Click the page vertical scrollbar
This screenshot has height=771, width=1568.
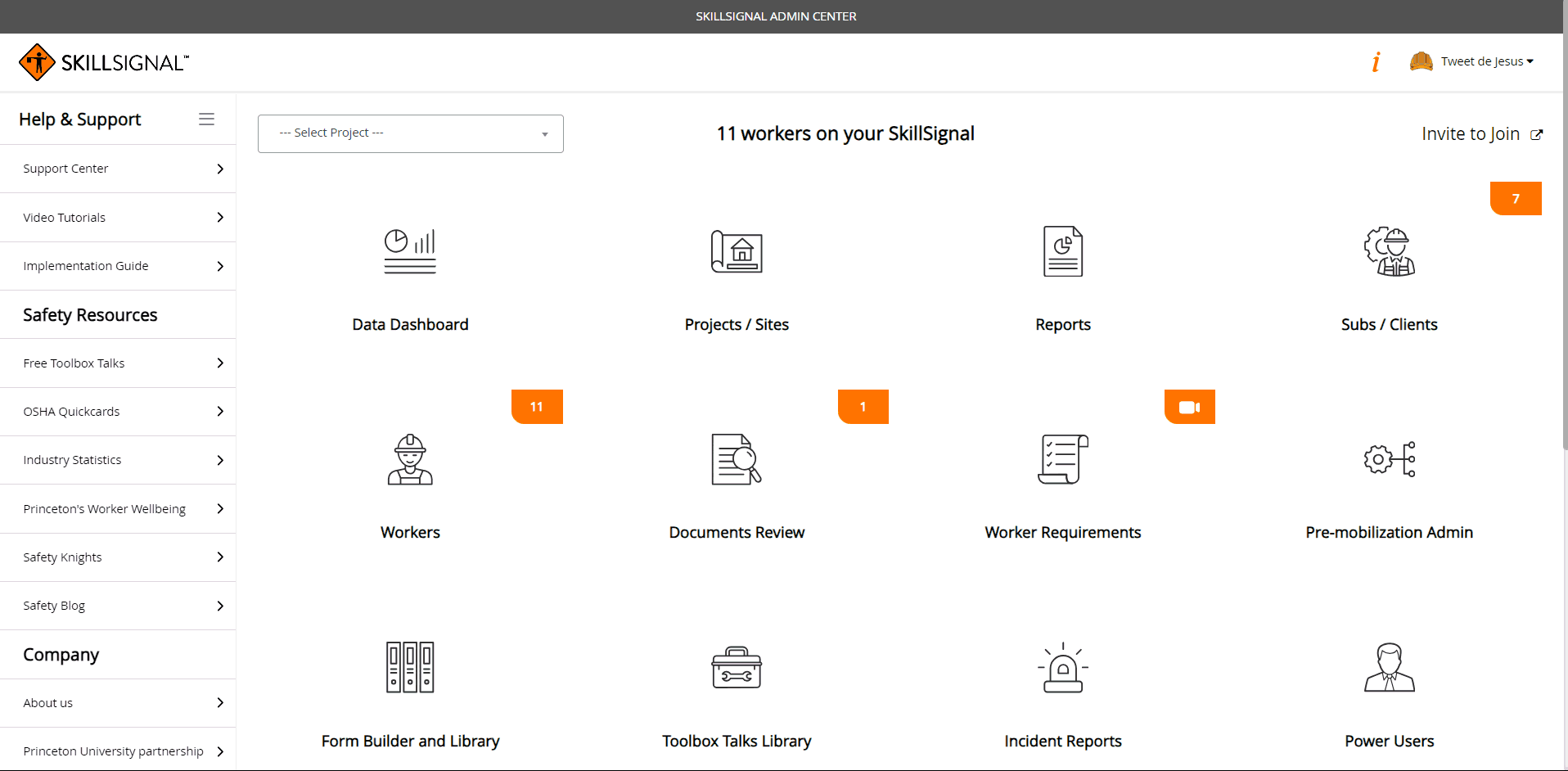[x=1565, y=225]
